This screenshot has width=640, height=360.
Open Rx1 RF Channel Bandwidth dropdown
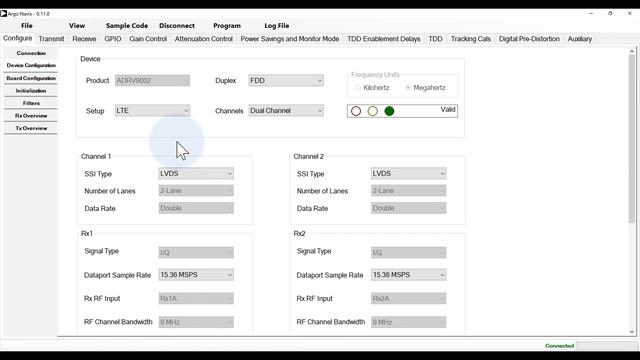[196, 322]
